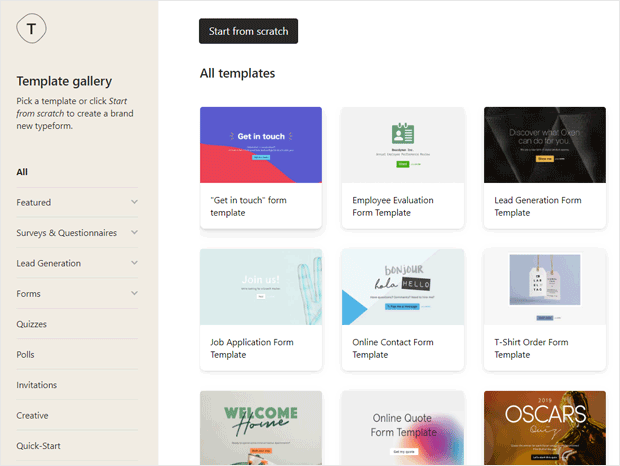Click the Typeform T logo icon
Viewport: 620px width, 466px height.
(31, 28)
